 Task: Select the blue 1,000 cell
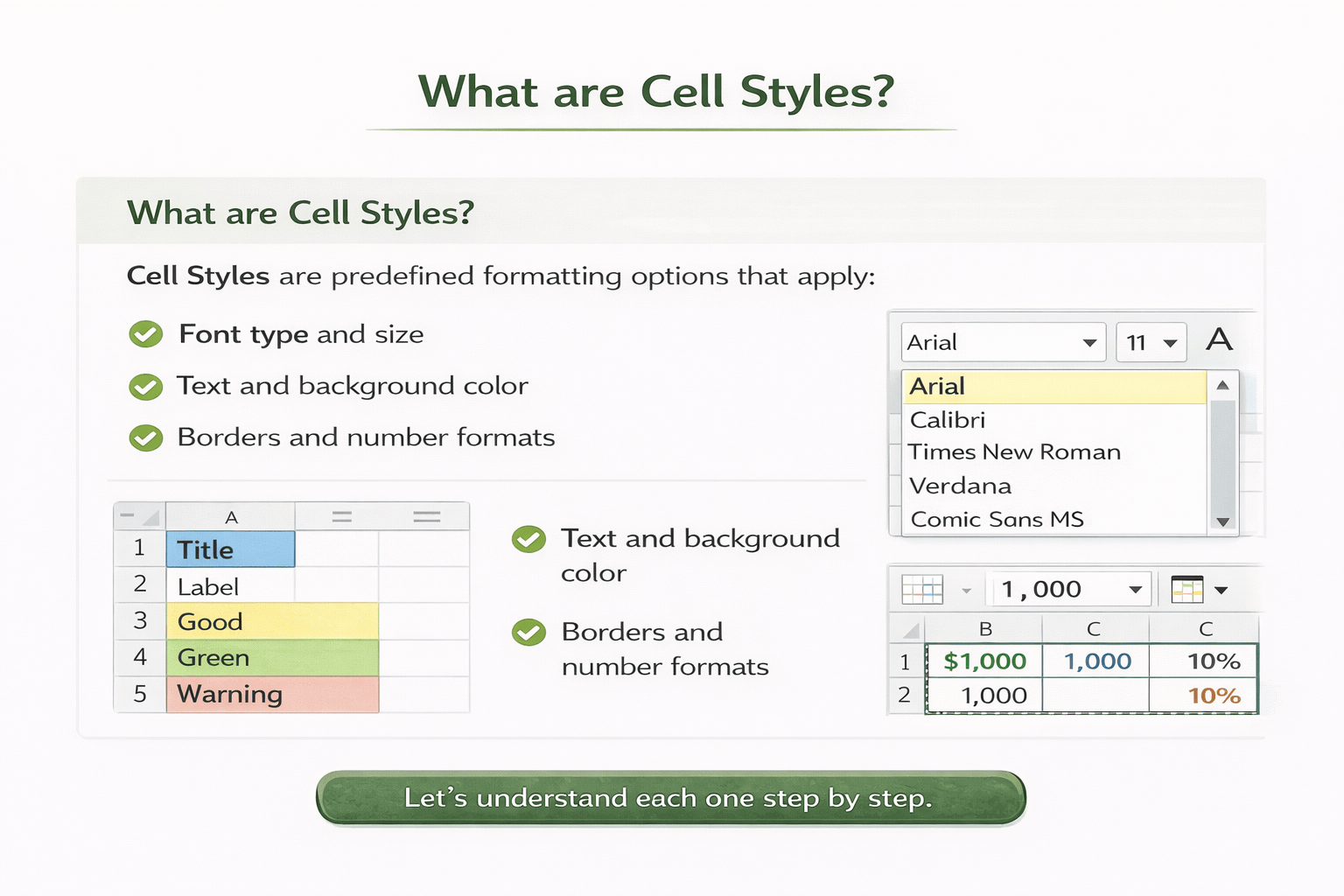[1096, 661]
